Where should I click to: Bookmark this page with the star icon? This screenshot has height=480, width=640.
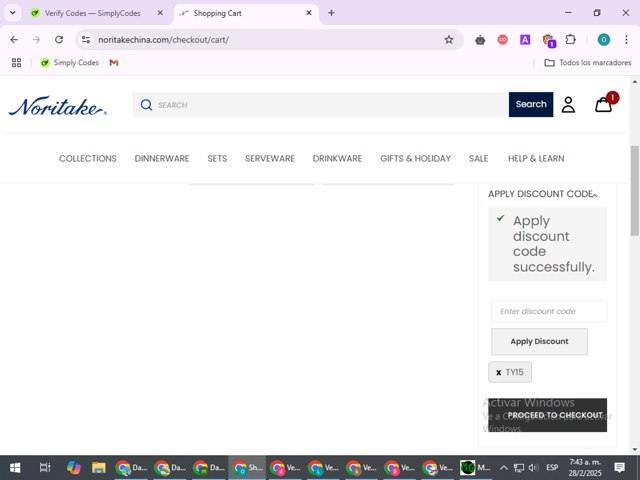tap(449, 40)
